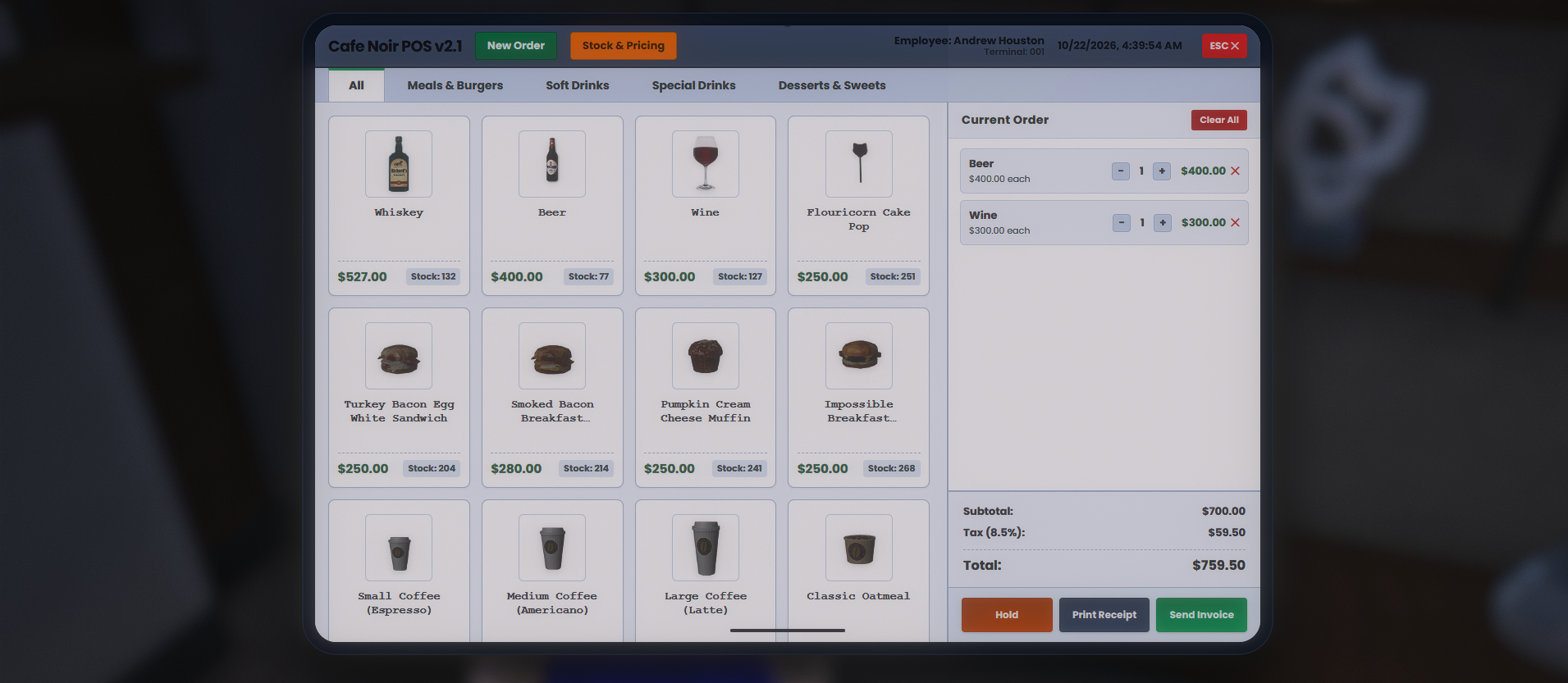Viewport: 1568px width, 683px height.
Task: Decrease Wine quantity with minus button
Action: point(1122,223)
